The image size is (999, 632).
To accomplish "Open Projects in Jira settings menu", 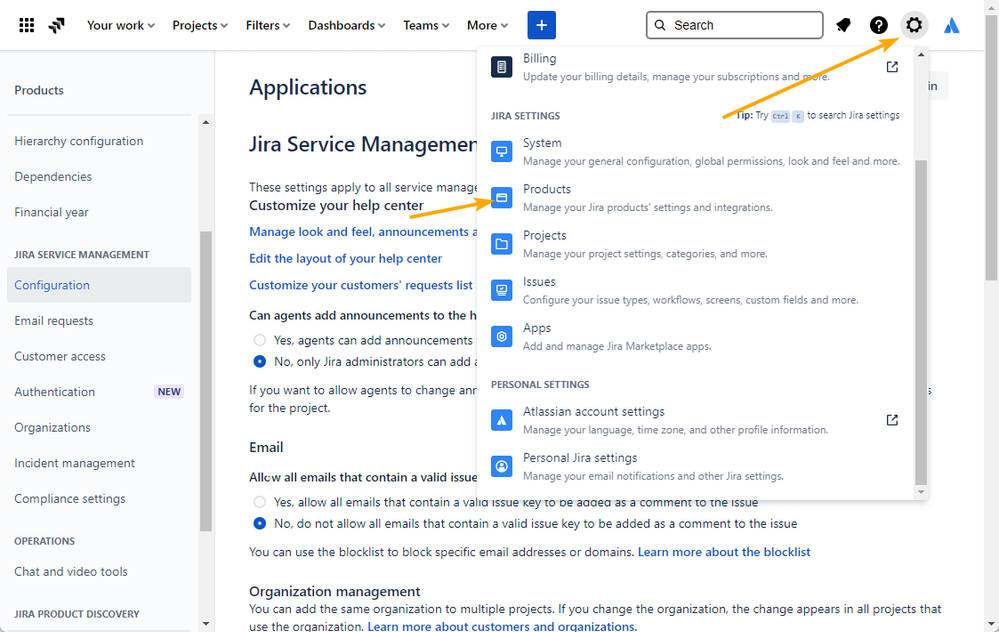I will [696, 244].
